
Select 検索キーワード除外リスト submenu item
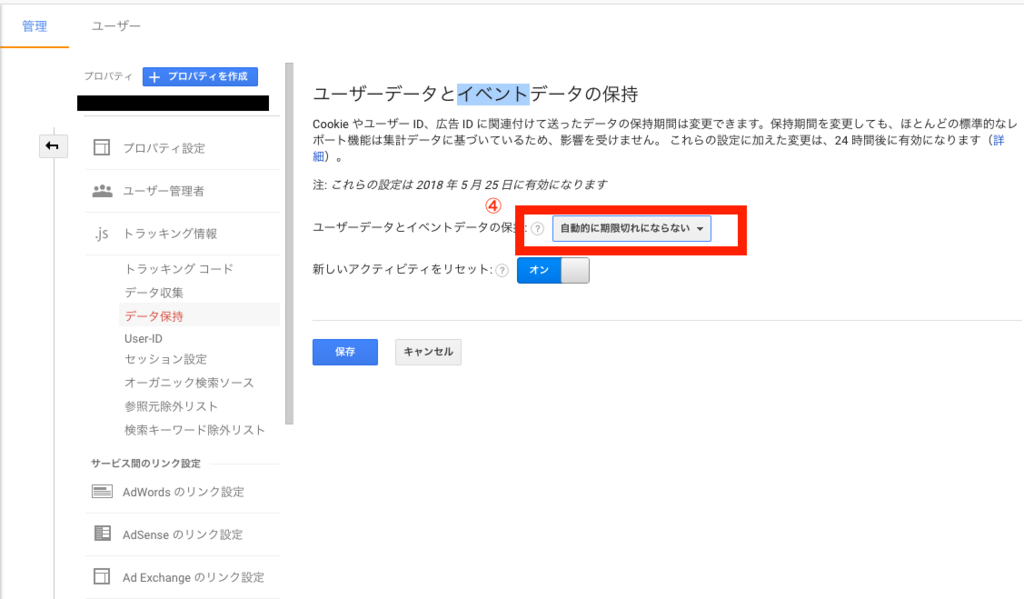click(x=195, y=429)
